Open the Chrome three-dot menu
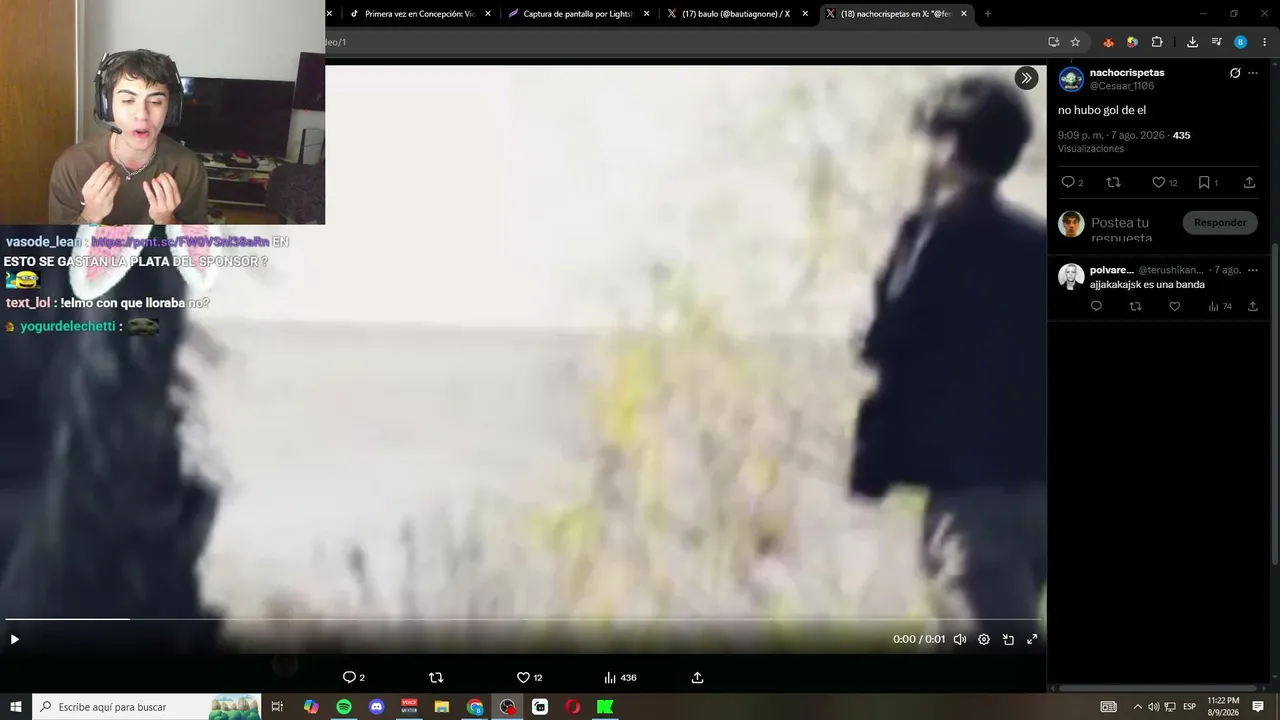1280x720 pixels. 1265,42
